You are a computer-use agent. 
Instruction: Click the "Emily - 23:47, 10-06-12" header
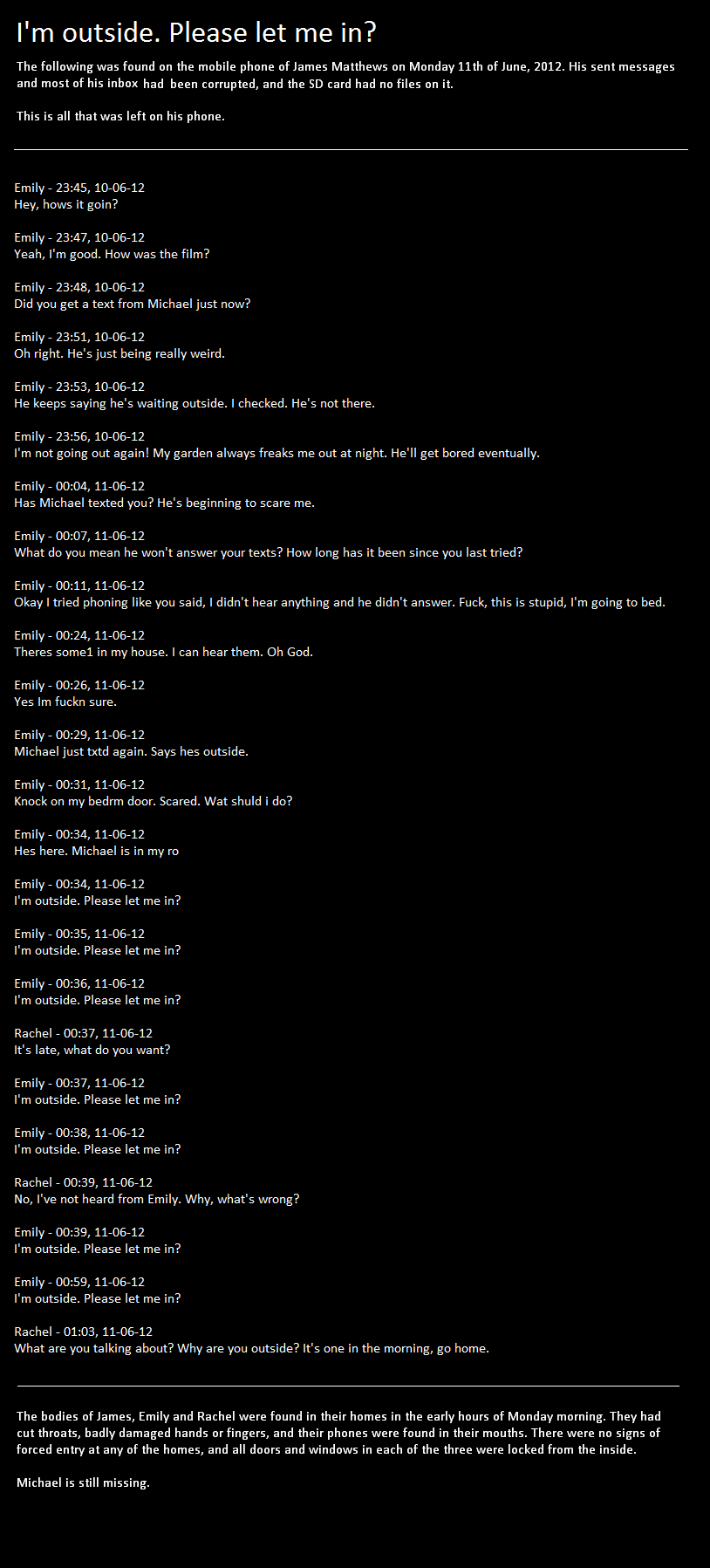click(79, 237)
